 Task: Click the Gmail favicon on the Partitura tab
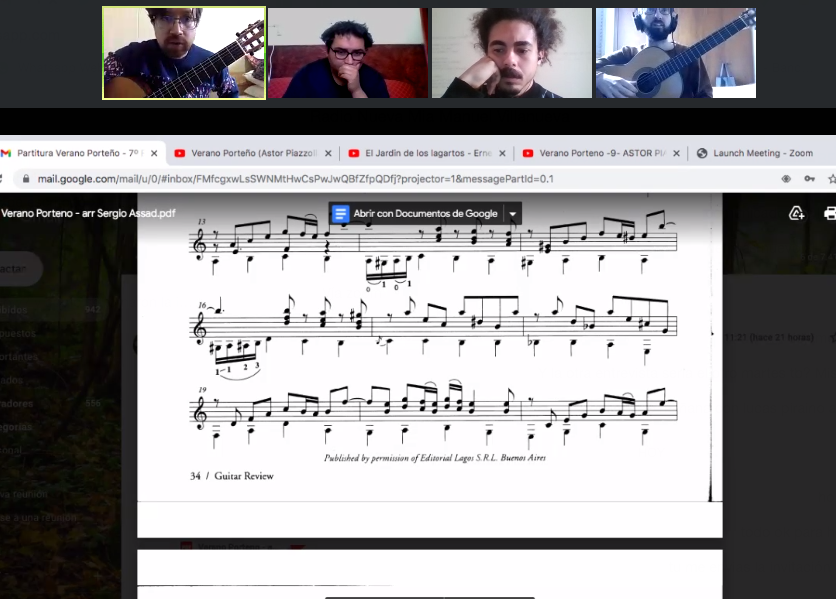tap(6, 153)
